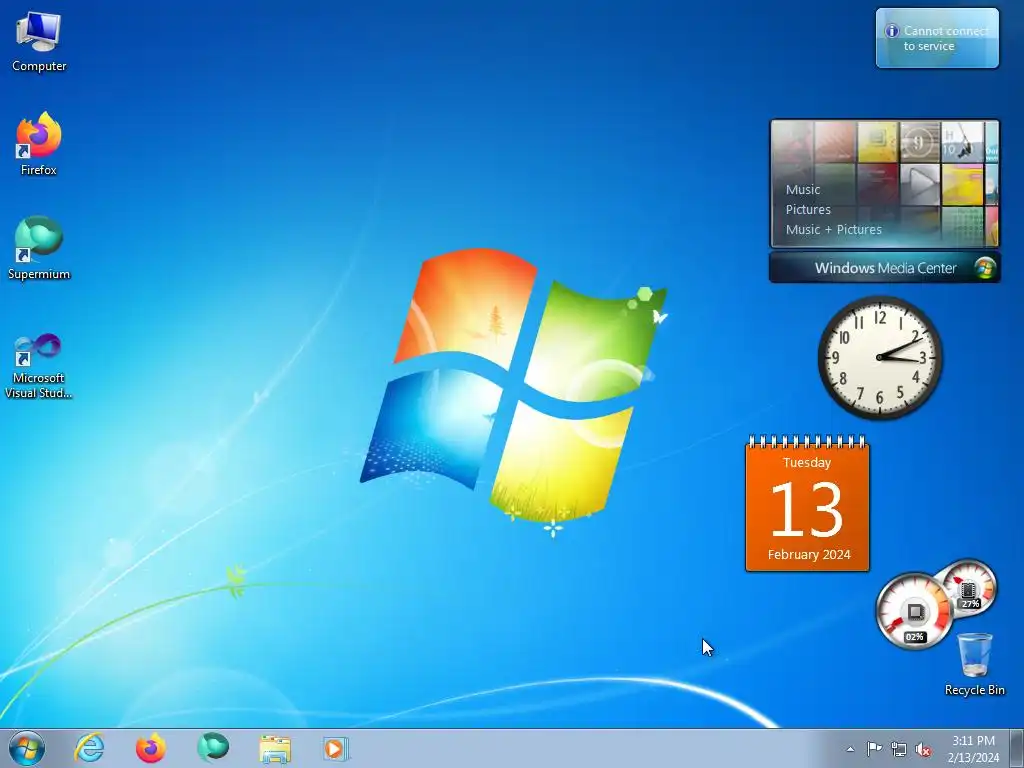Click the calendar gadget showing Tuesday 13
Viewport: 1024px width, 768px height.
coord(807,504)
